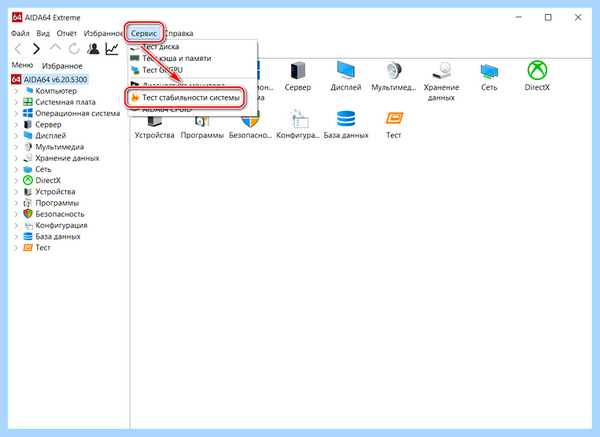Open the Сервис menu
This screenshot has height=437, width=600.
pyautogui.click(x=144, y=33)
